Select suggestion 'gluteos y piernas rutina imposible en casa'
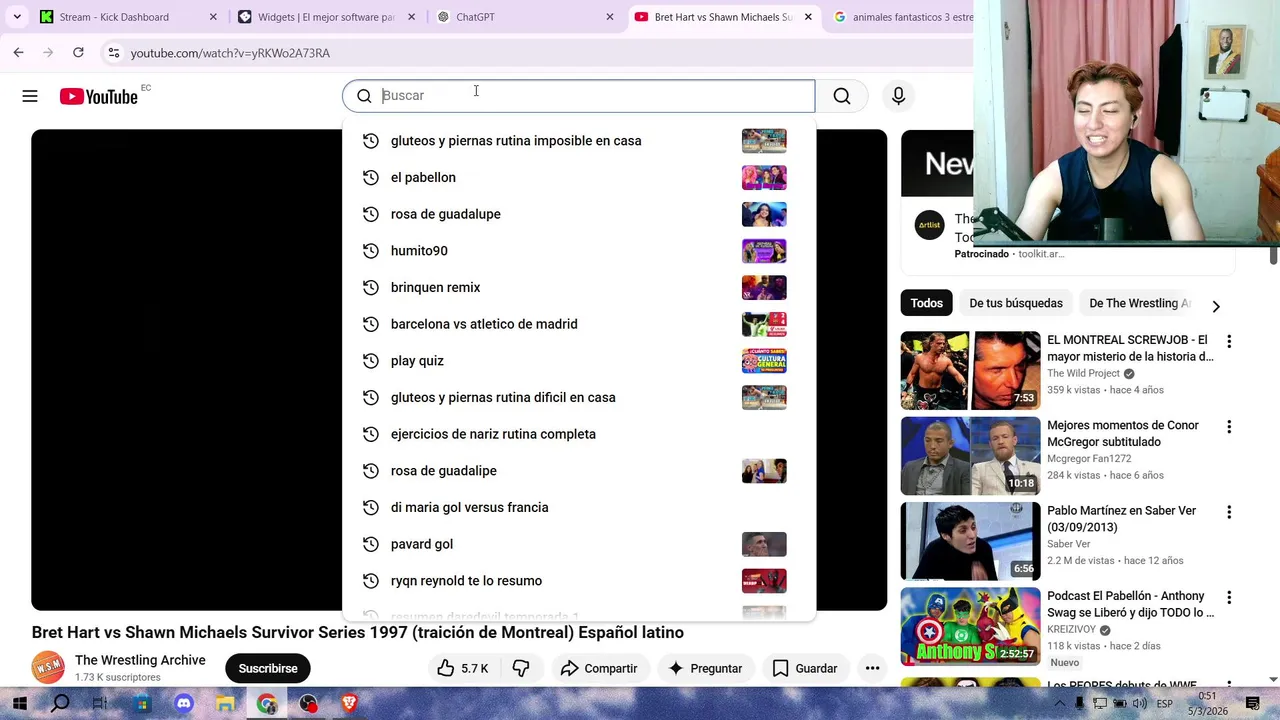The image size is (1280, 720). point(579,141)
